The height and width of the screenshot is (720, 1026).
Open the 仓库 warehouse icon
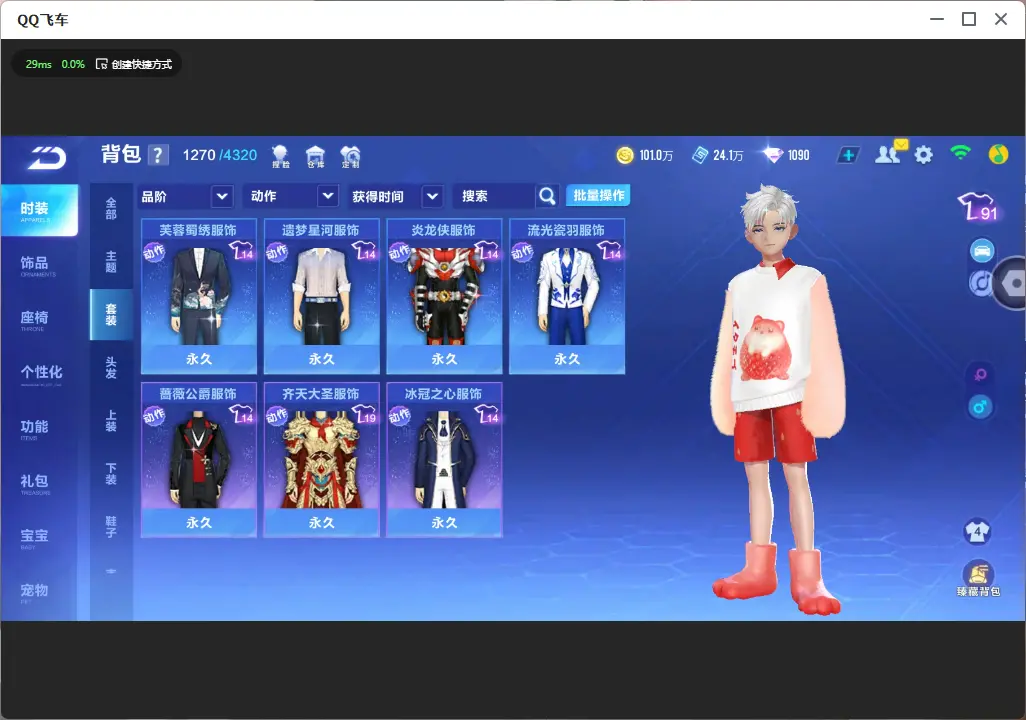click(315, 156)
